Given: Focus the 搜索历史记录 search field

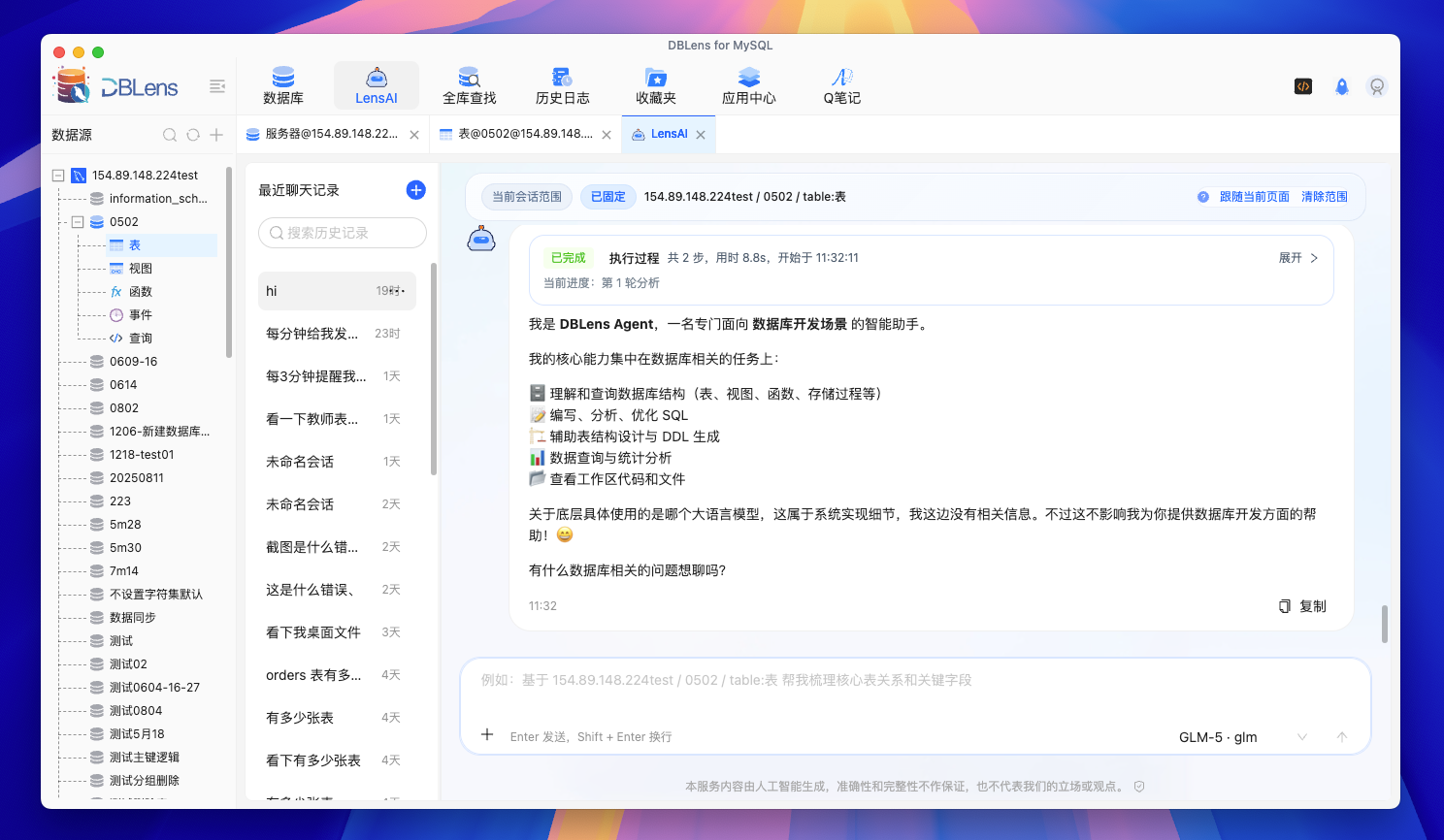Looking at the screenshot, I should [343, 233].
